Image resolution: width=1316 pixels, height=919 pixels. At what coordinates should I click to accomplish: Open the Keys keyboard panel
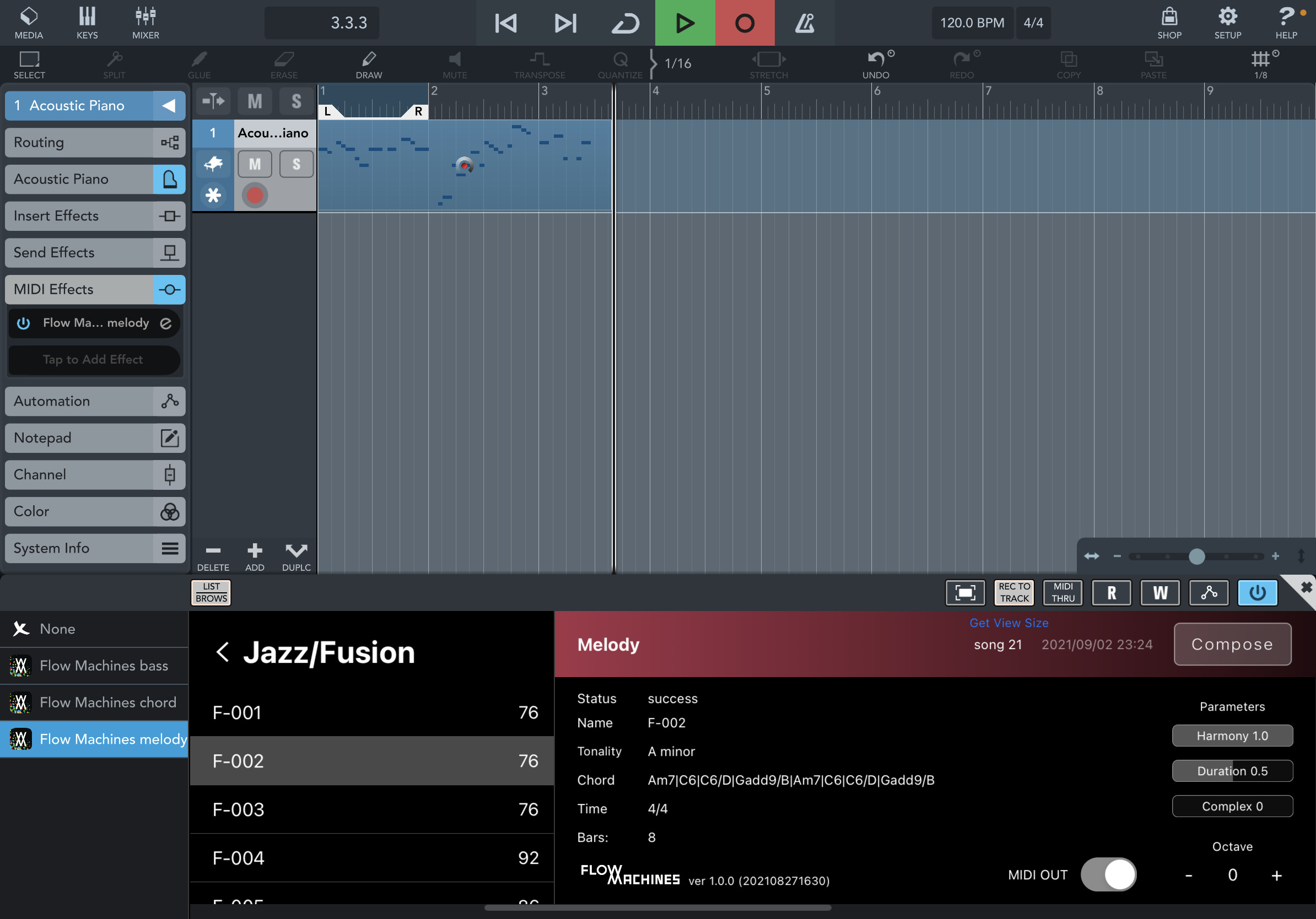[x=87, y=23]
